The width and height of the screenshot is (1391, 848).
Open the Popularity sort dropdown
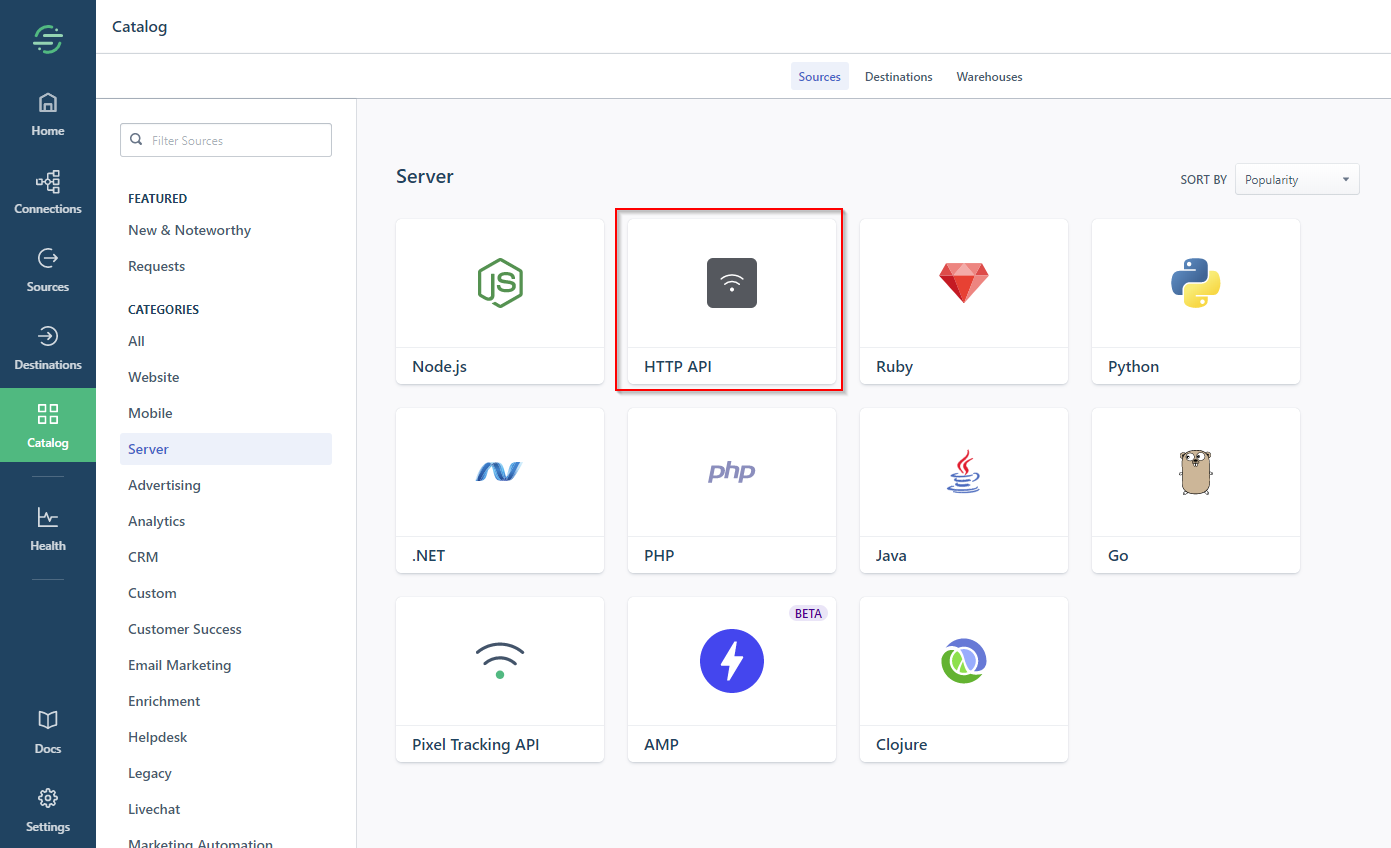(1296, 178)
